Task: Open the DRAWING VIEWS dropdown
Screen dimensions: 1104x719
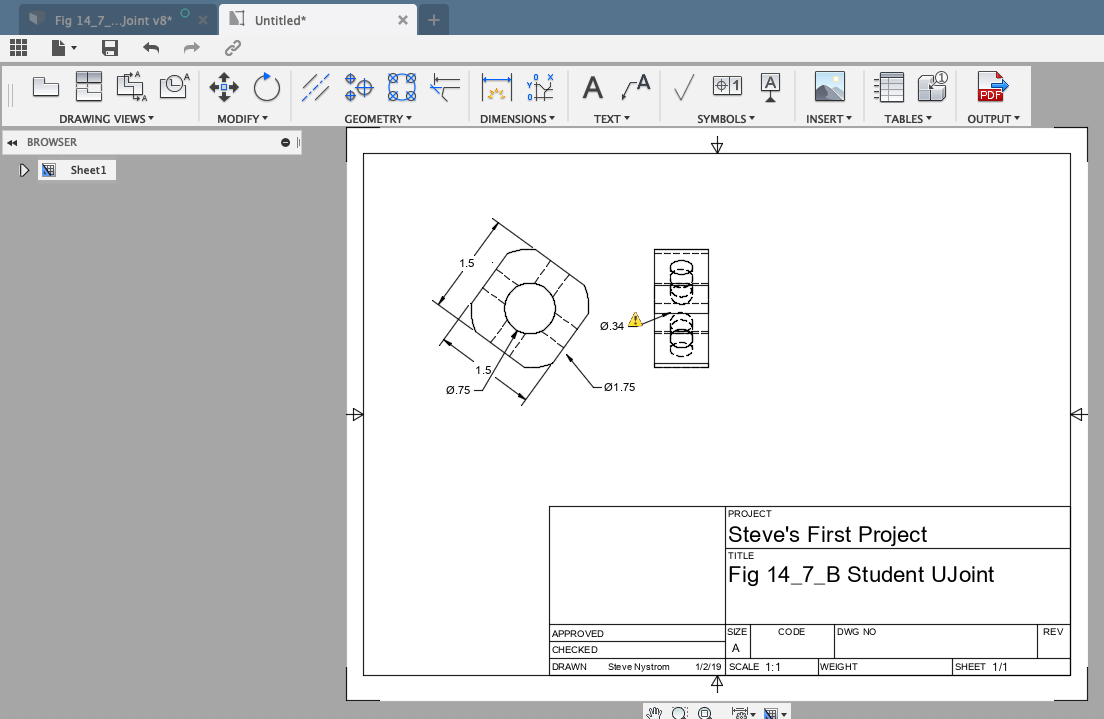Action: coord(106,118)
